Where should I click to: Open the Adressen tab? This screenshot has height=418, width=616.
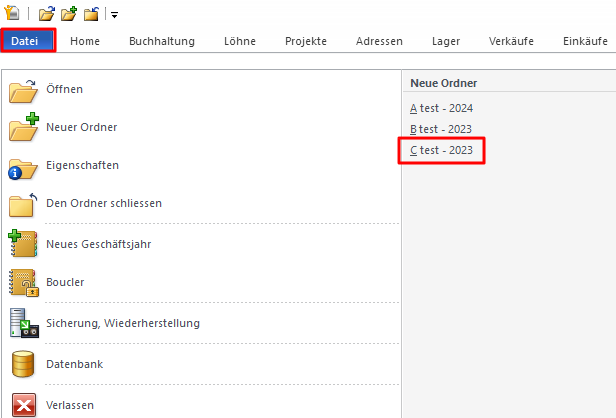[x=379, y=41]
